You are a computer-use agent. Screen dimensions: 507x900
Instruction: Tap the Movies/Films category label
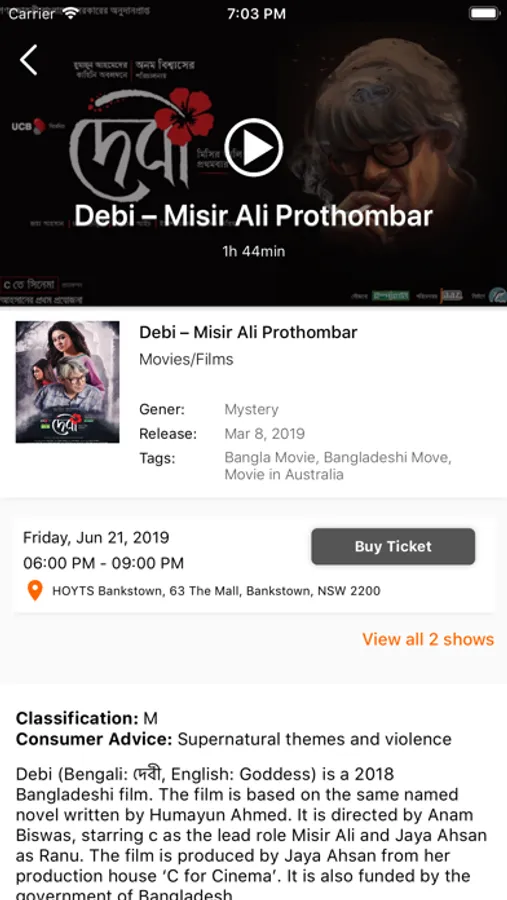tap(187, 359)
